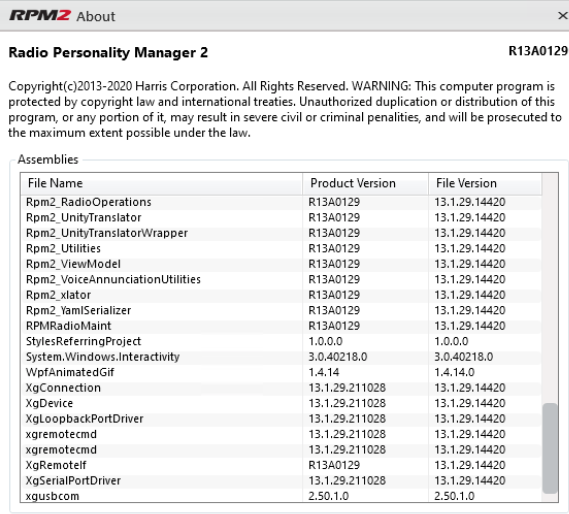The height and width of the screenshot is (514, 569).
Task: Click the RPM2 logo in title bar
Action: [40, 16]
